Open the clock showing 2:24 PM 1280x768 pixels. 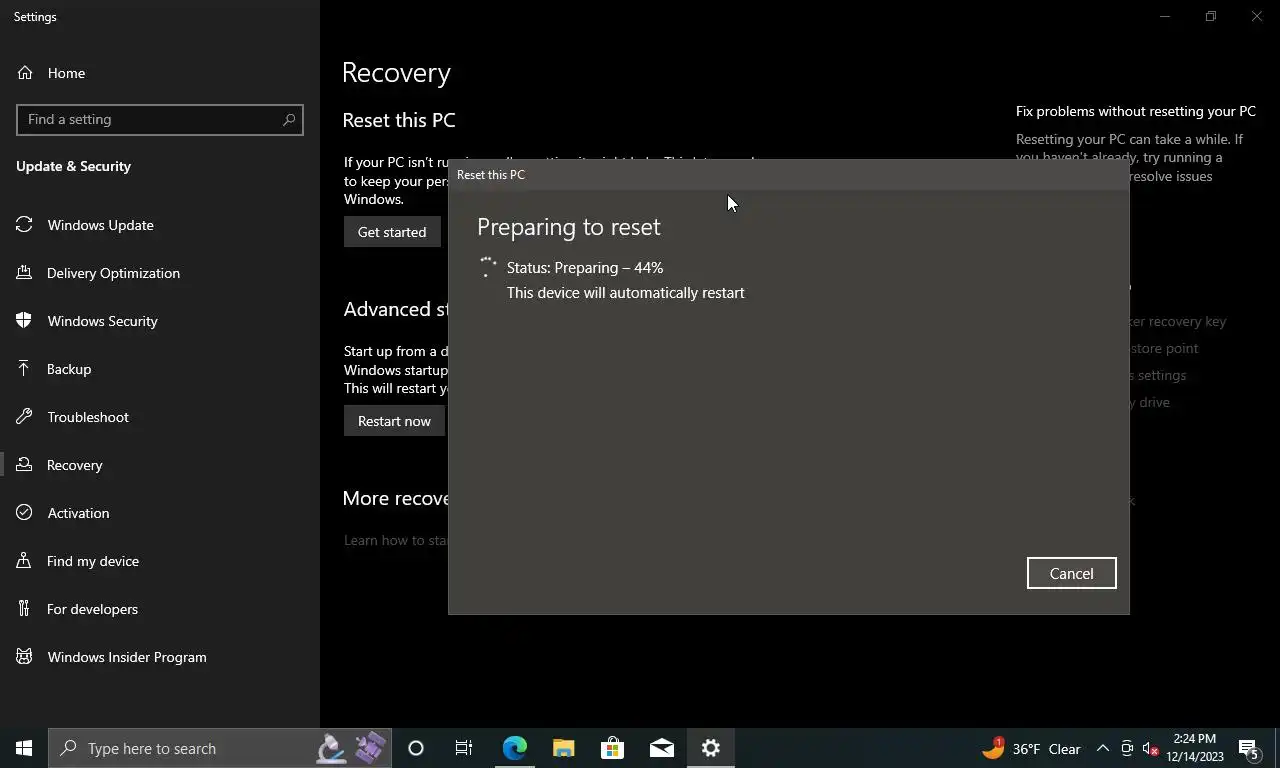coord(1195,748)
